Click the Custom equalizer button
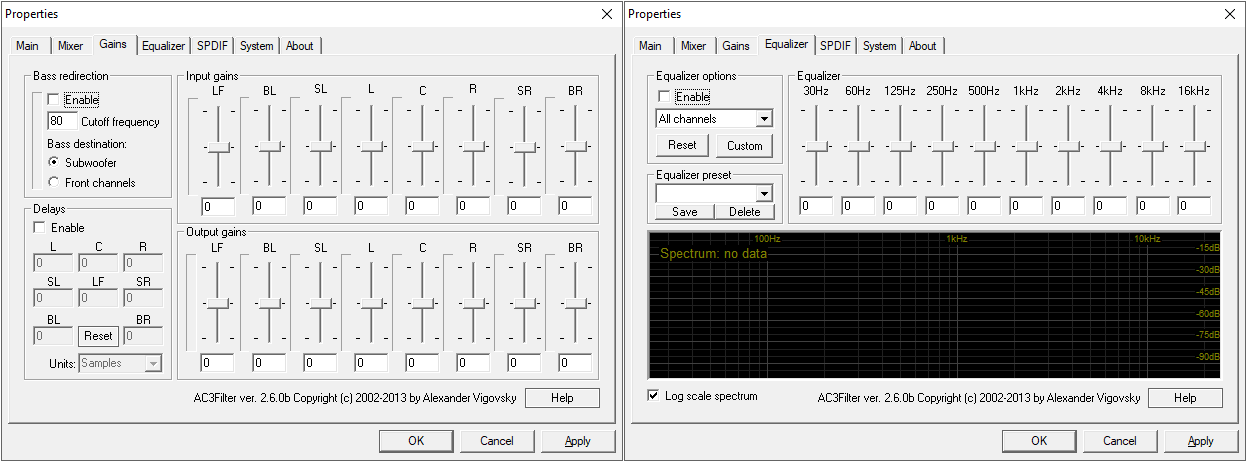Image resolution: width=1247 pixels, height=462 pixels. click(x=744, y=146)
